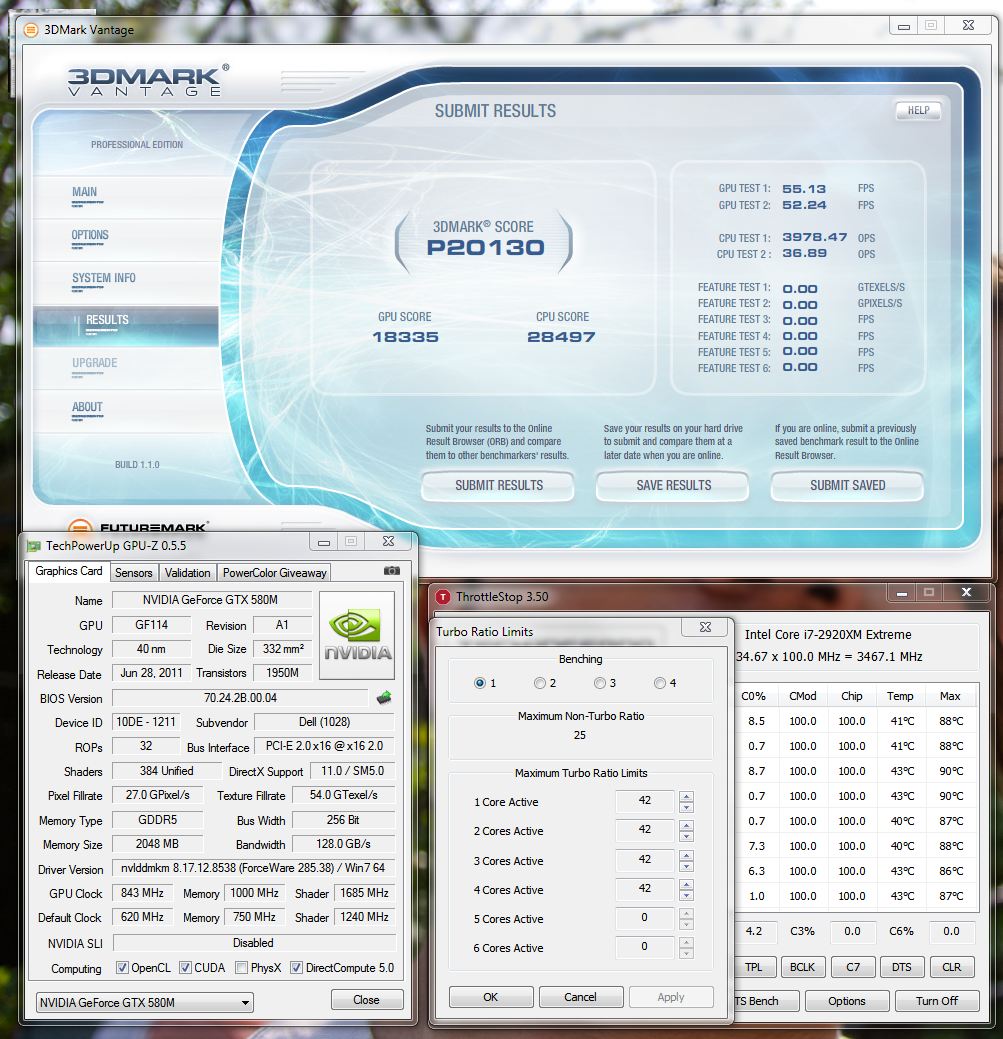
Task: Decrease the 4 Cores Active ratio
Action: tap(687, 895)
